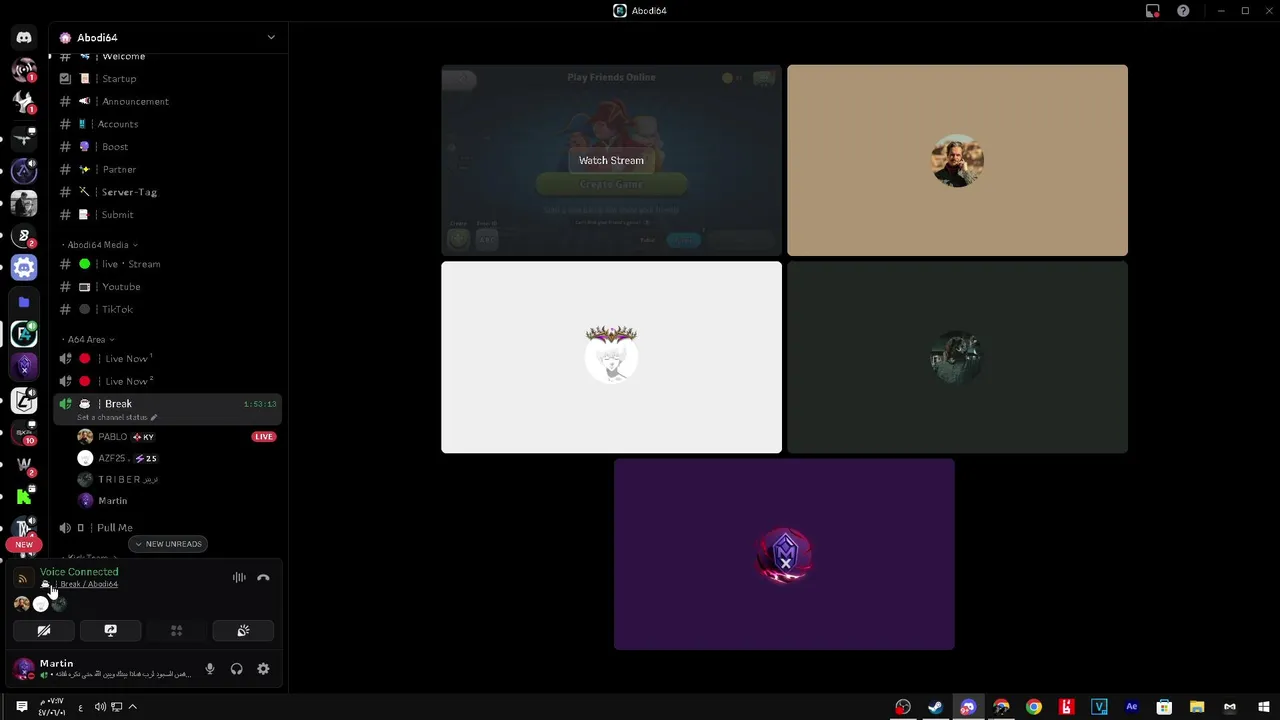The height and width of the screenshot is (720, 1280).
Task: Collapse the Abodi64 Media category
Action: tap(100, 245)
